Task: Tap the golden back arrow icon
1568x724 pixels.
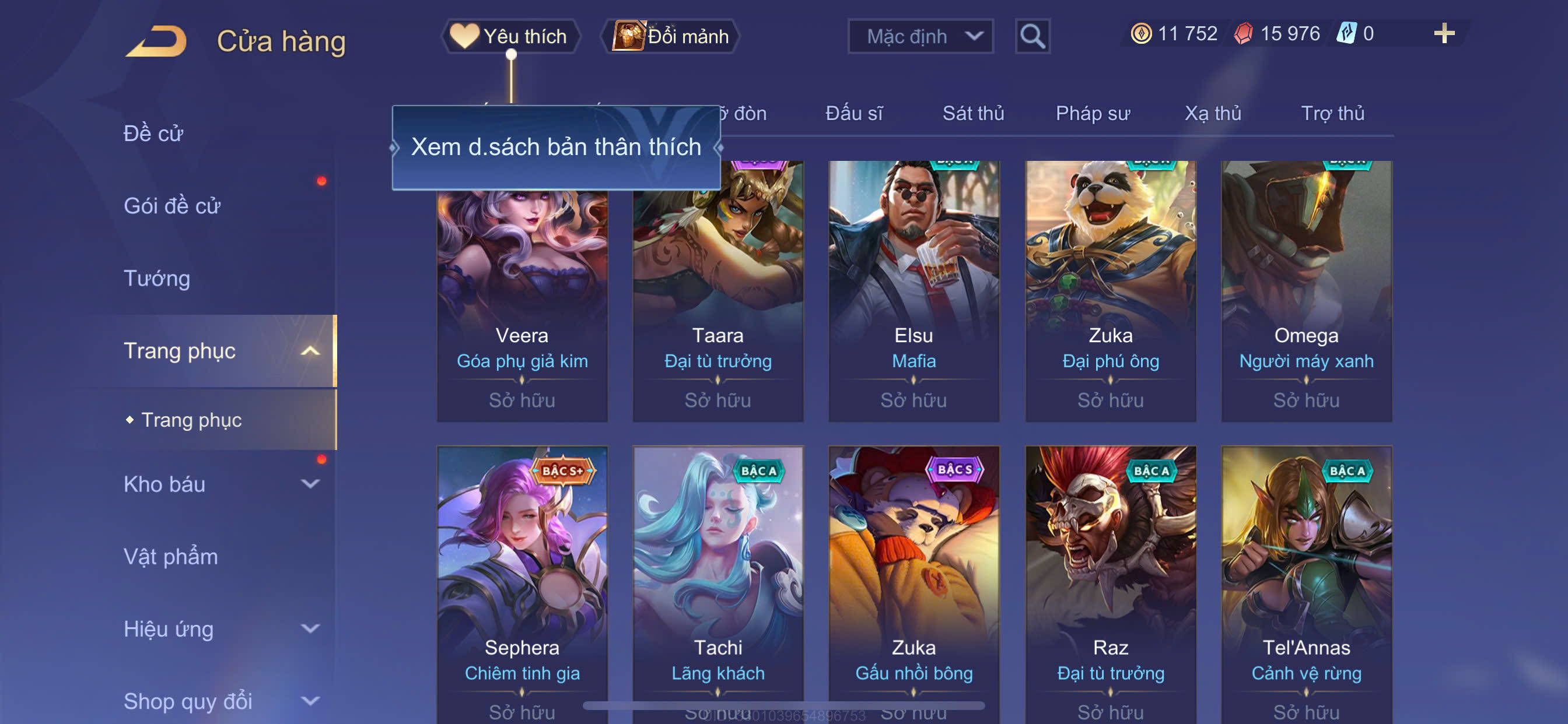Action: click(156, 41)
